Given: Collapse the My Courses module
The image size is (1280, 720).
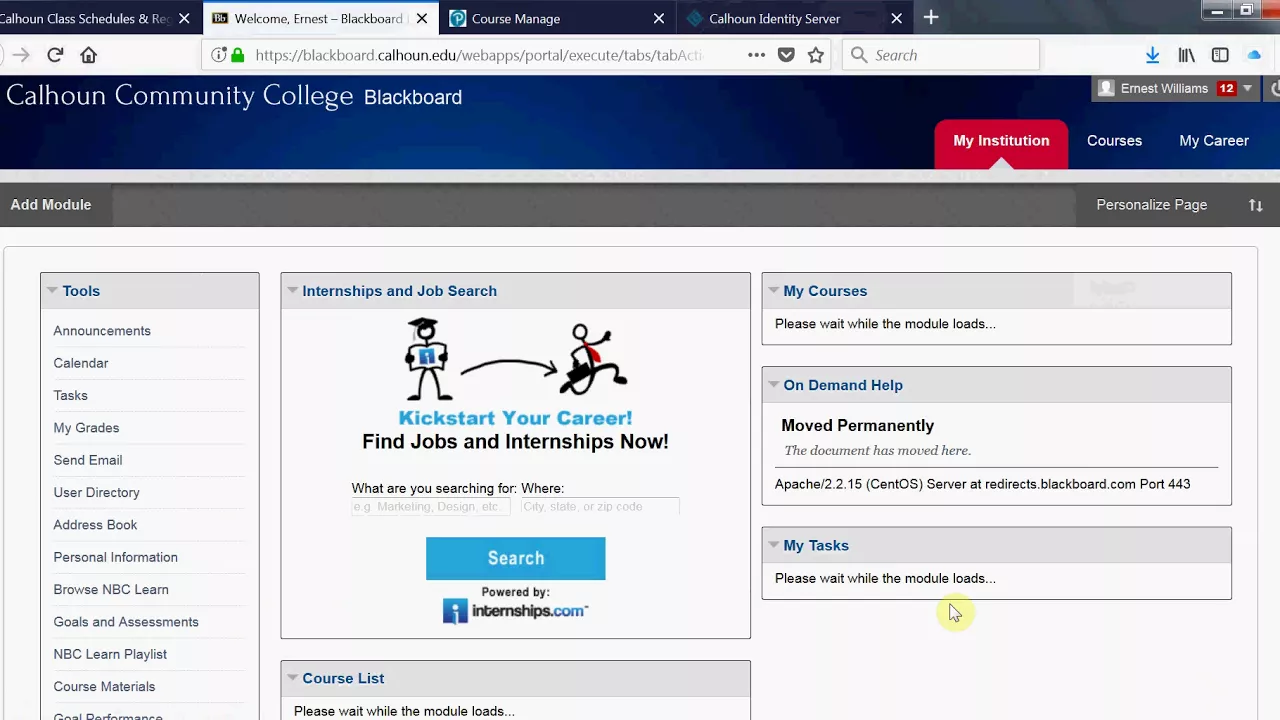Looking at the screenshot, I should (x=773, y=291).
